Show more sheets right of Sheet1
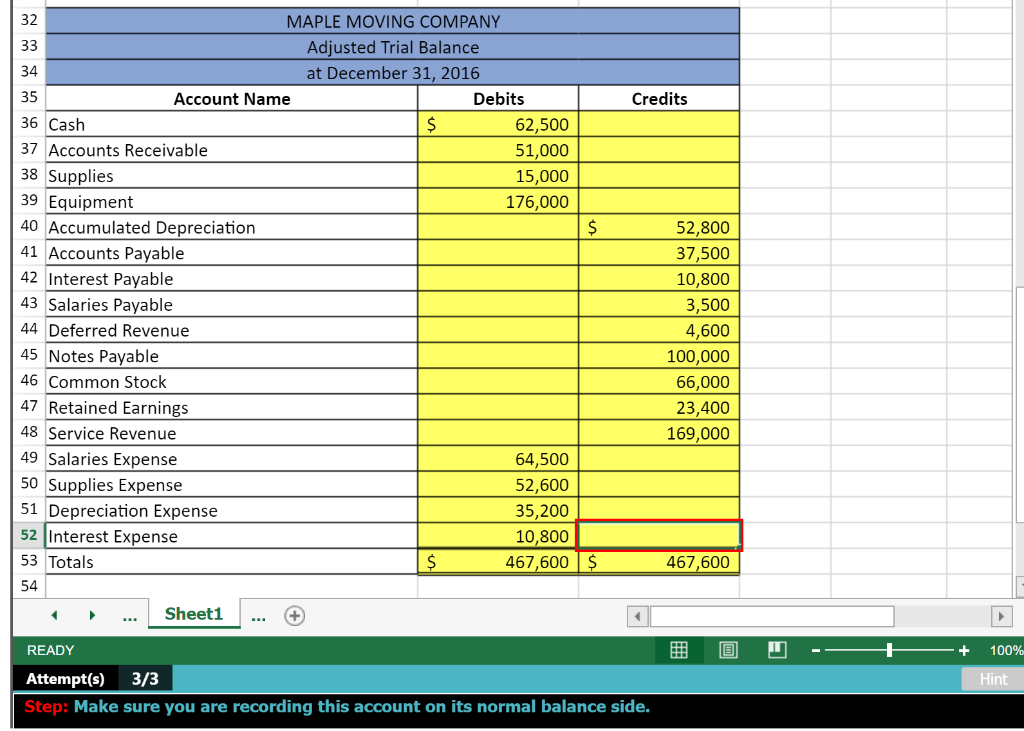The height and width of the screenshot is (731, 1024). [x=259, y=616]
